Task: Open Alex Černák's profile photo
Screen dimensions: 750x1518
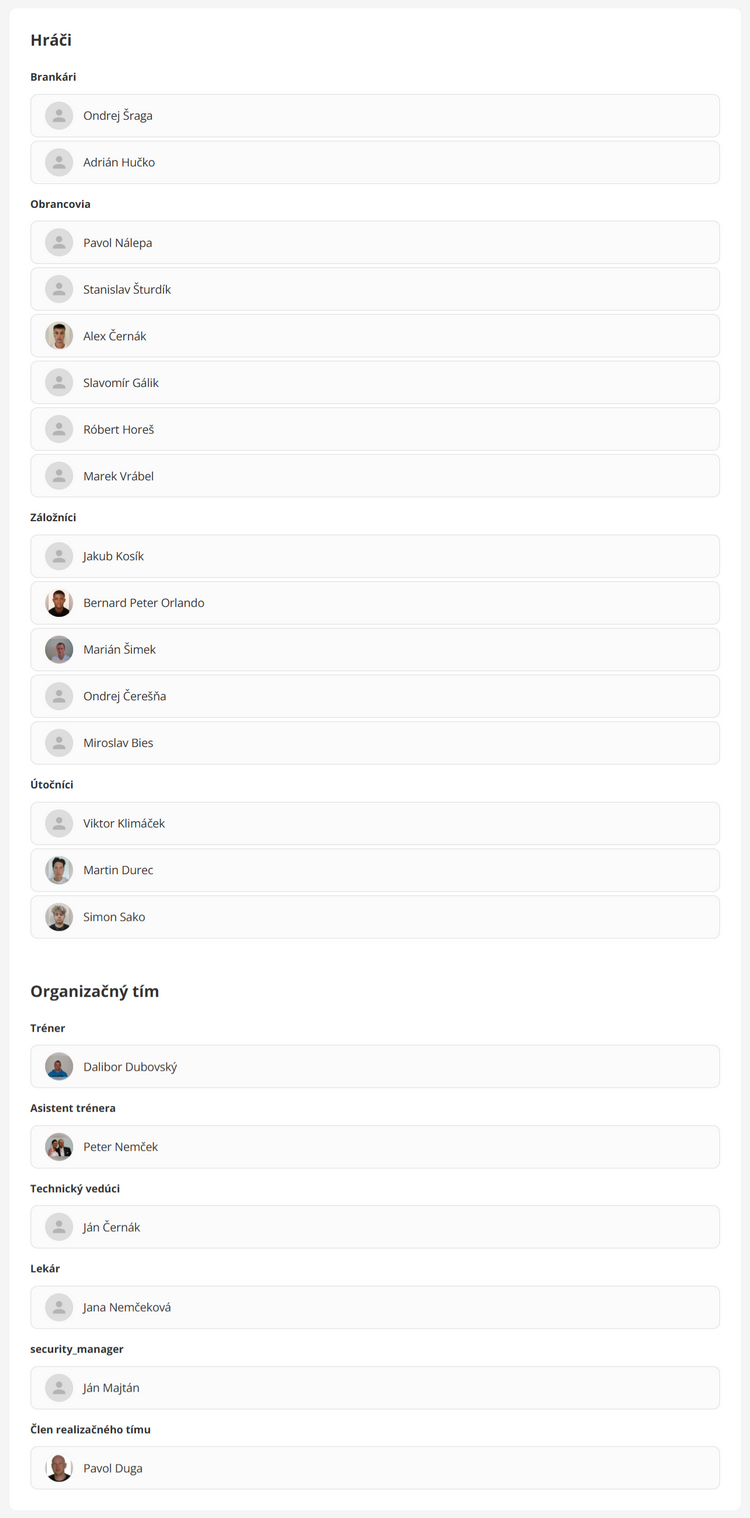Action: pos(59,336)
